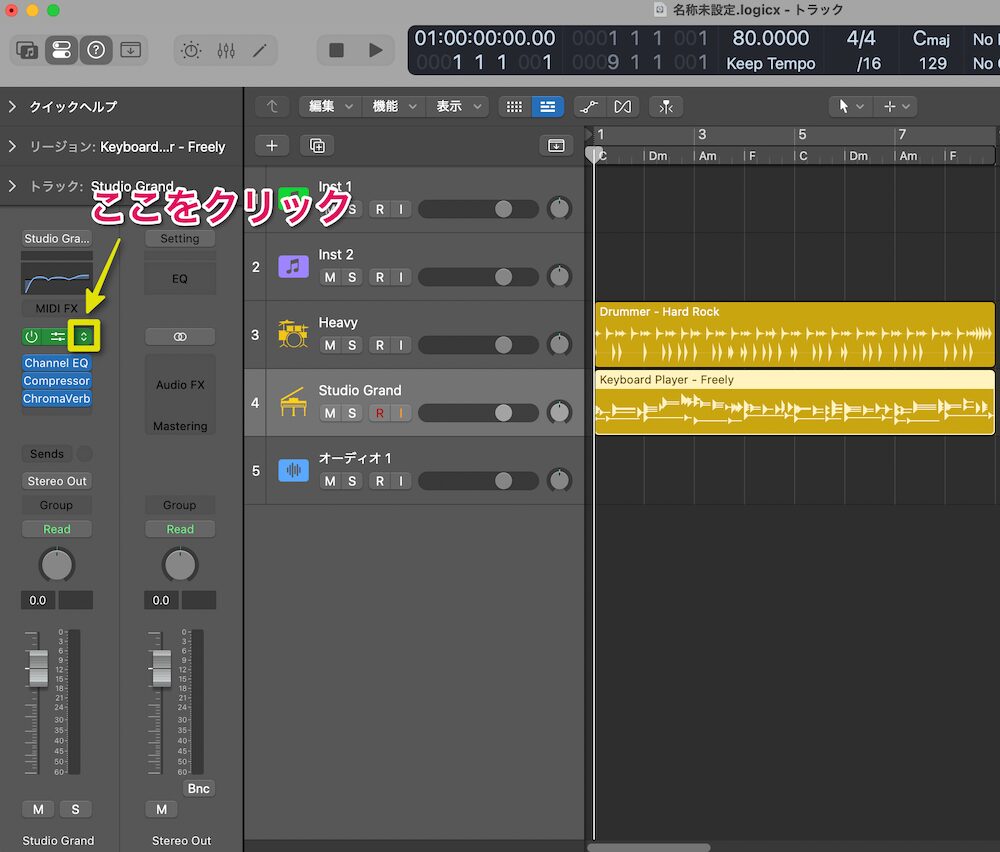Open instrument settings sliders icon in channel strip
This screenshot has width=1000, height=852.
(x=58, y=336)
